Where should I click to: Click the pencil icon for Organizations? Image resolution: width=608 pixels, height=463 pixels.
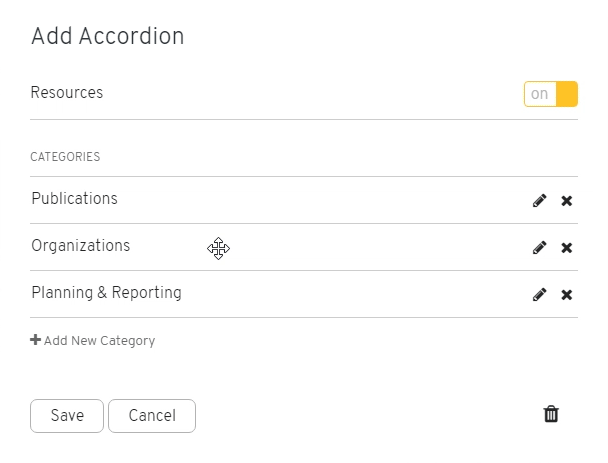click(x=539, y=247)
